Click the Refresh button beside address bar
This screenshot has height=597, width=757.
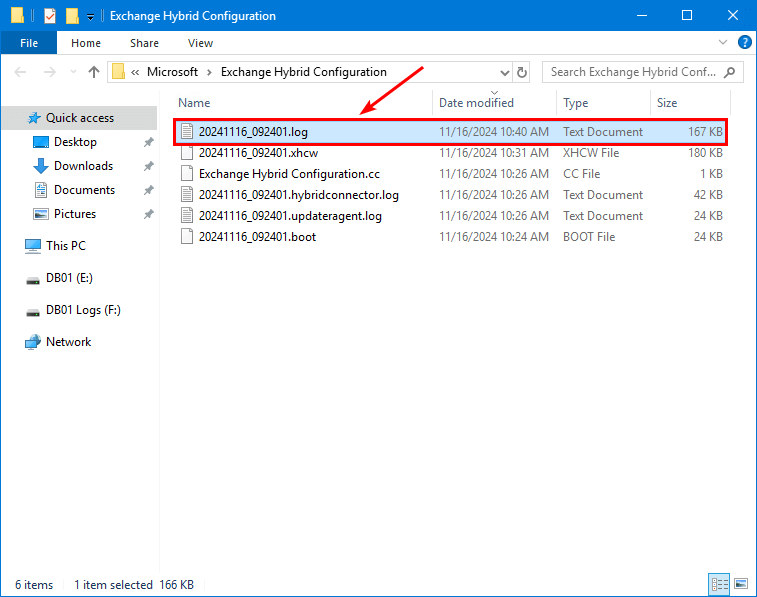click(x=522, y=72)
